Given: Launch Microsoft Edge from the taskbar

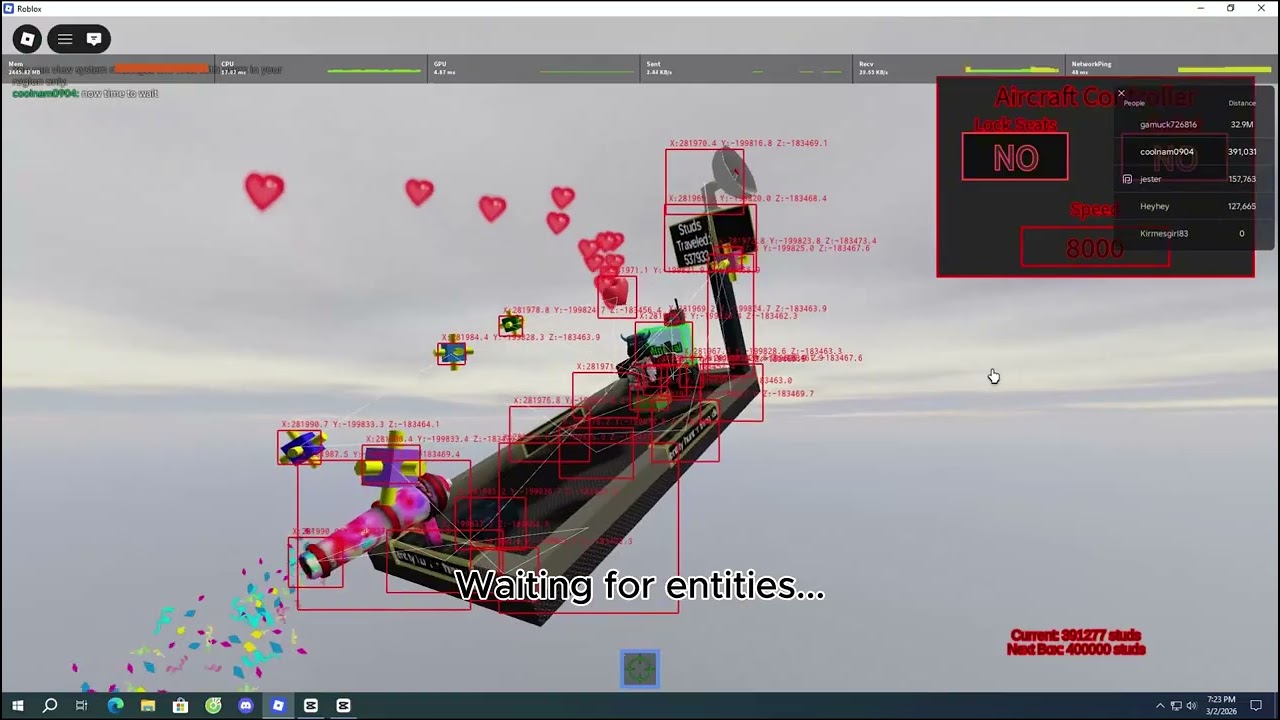Looking at the screenshot, I should [x=115, y=706].
